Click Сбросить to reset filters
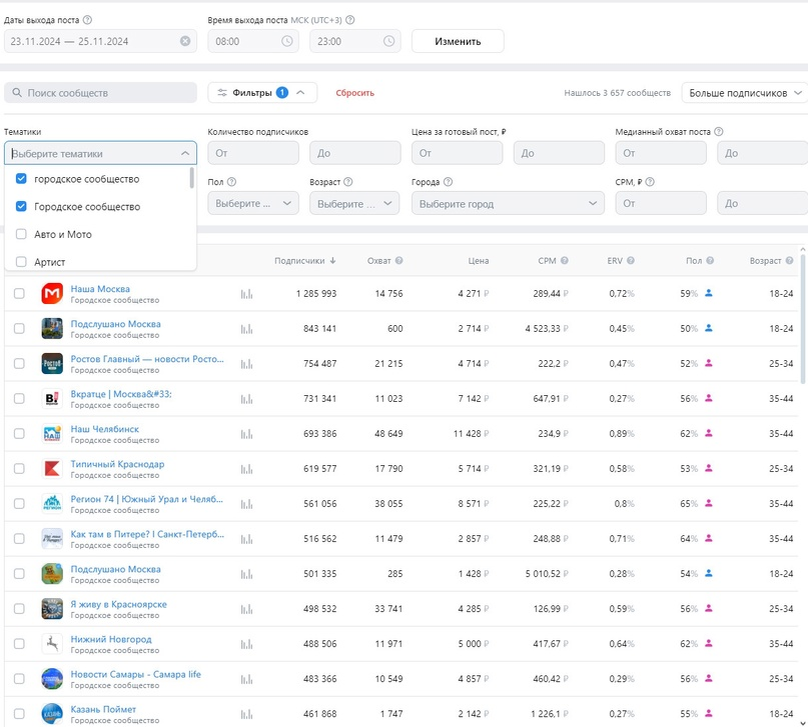Image resolution: width=808 pixels, height=727 pixels. 355,93
